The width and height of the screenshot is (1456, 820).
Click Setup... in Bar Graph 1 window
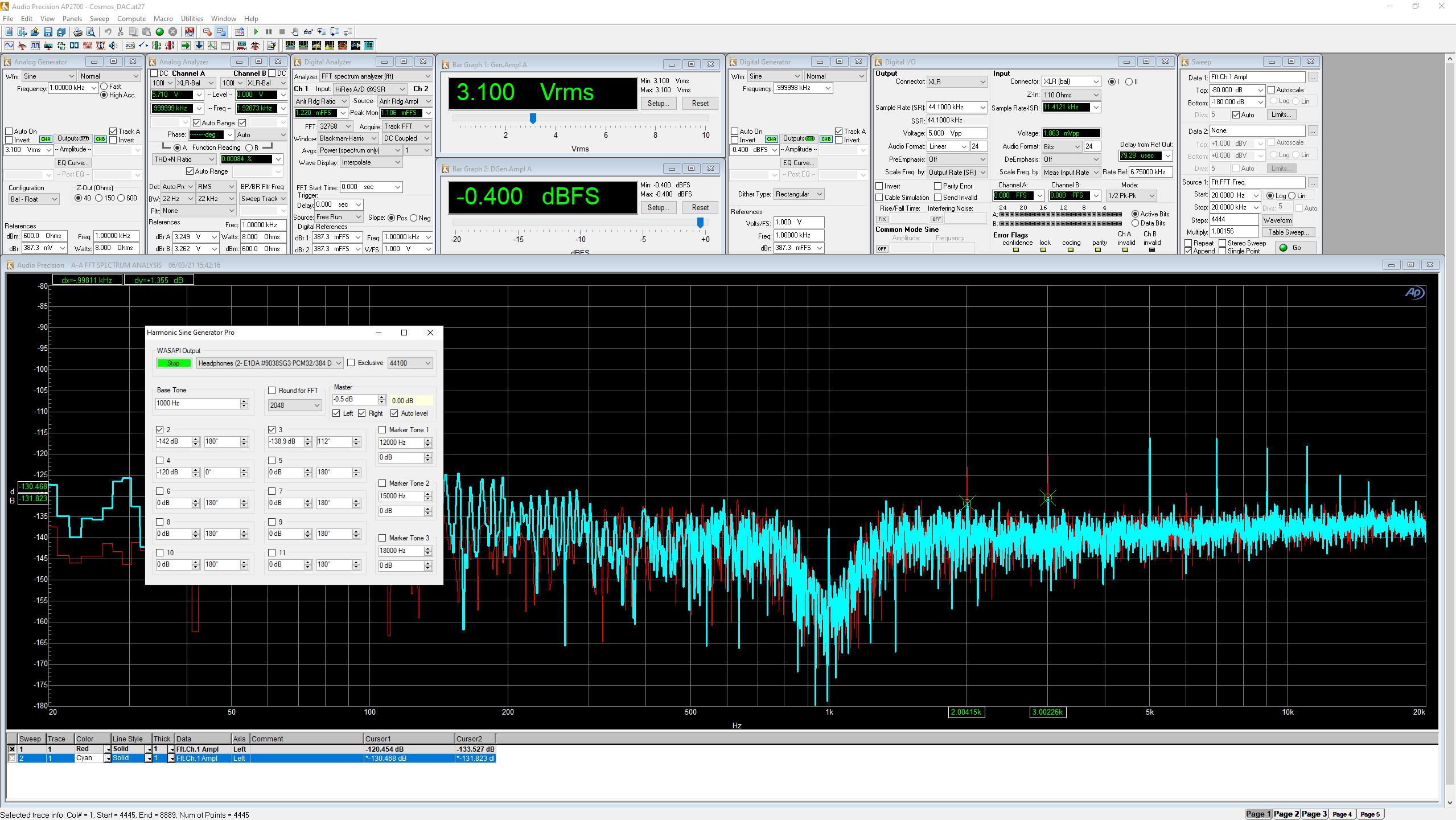658,104
